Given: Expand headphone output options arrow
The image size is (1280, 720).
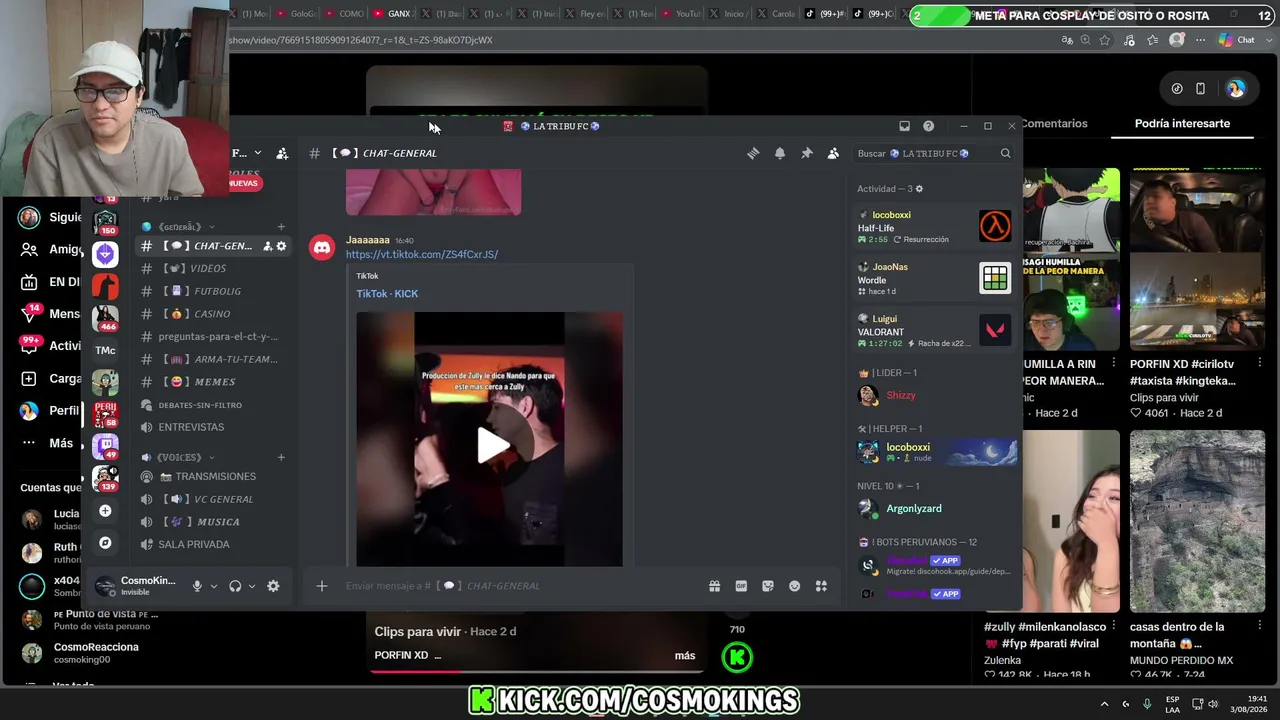Looking at the screenshot, I should [x=252, y=586].
